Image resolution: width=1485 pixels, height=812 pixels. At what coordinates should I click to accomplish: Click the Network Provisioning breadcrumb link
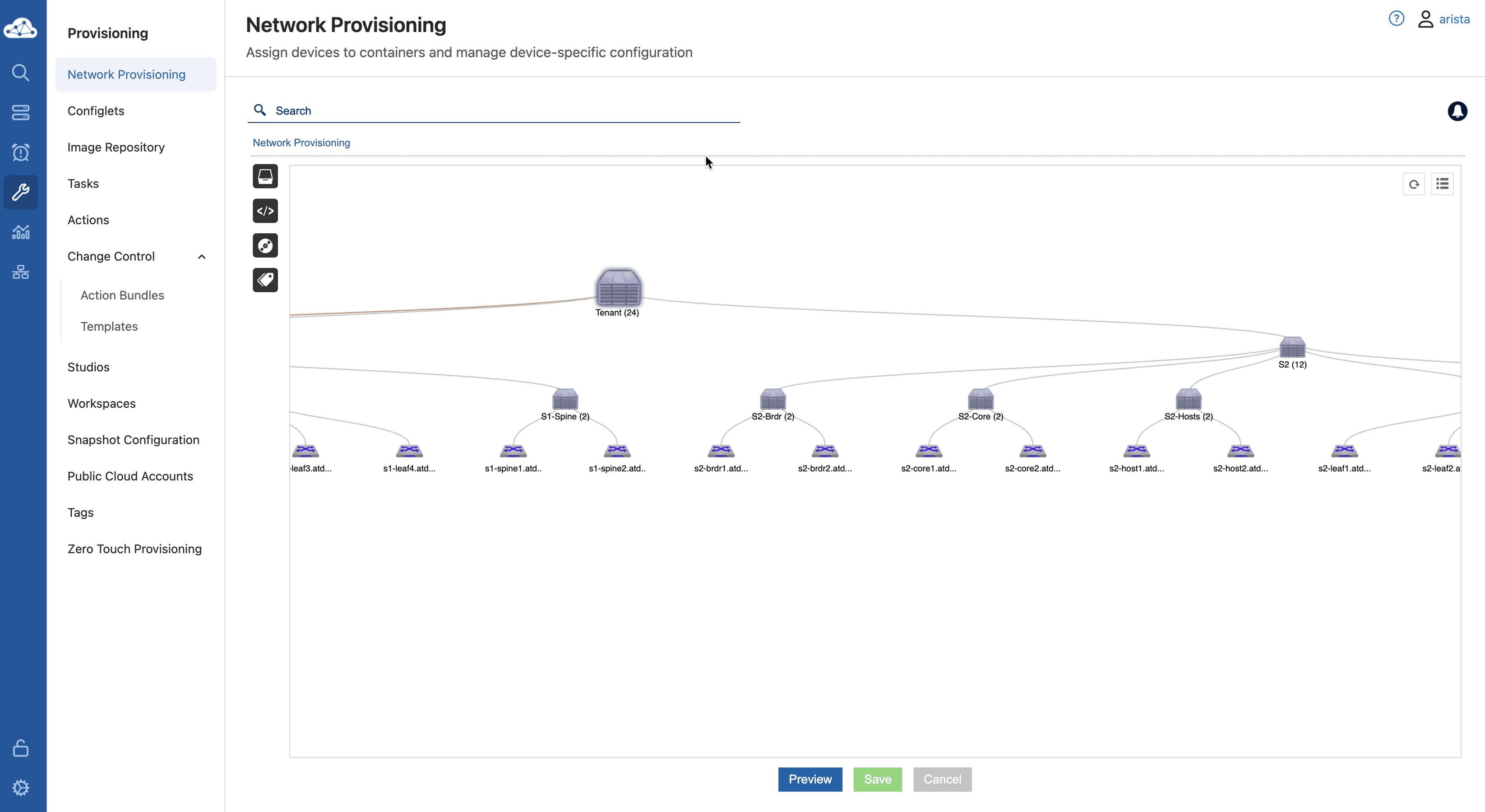(301, 143)
